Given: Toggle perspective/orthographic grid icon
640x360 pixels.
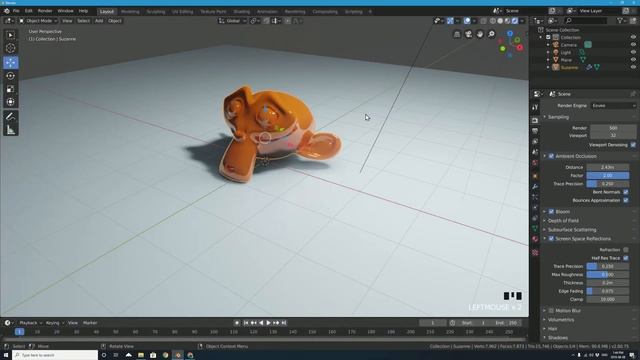Looking at the screenshot, I should tap(457, 34).
